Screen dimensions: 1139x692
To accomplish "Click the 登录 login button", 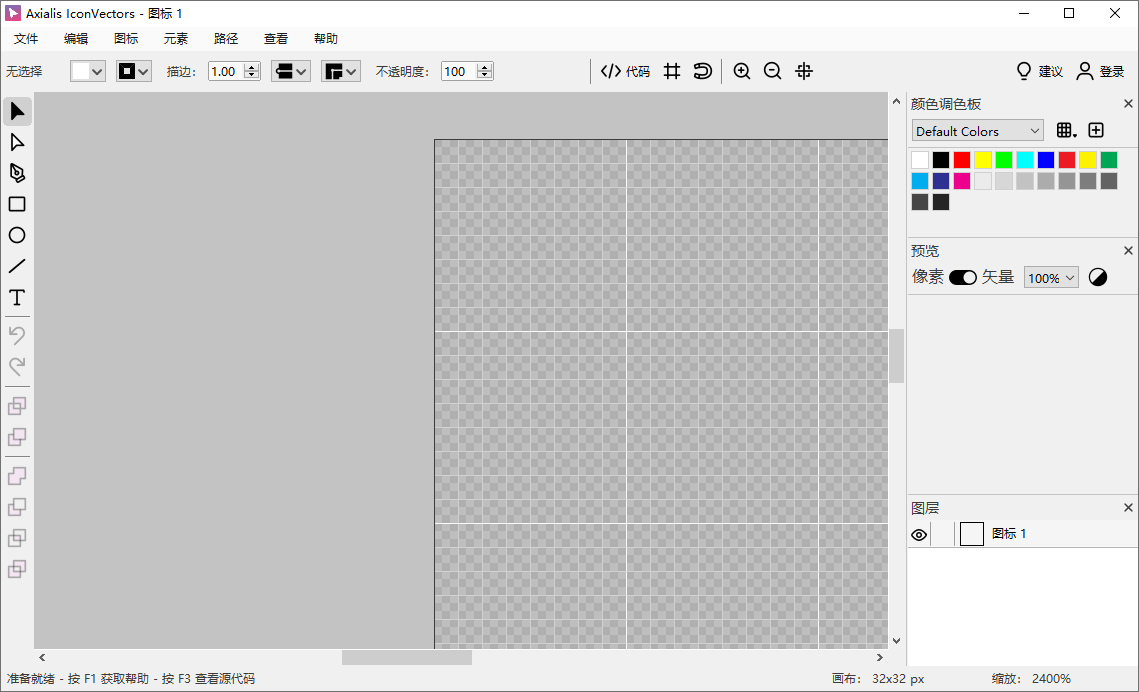I will 1100,71.
